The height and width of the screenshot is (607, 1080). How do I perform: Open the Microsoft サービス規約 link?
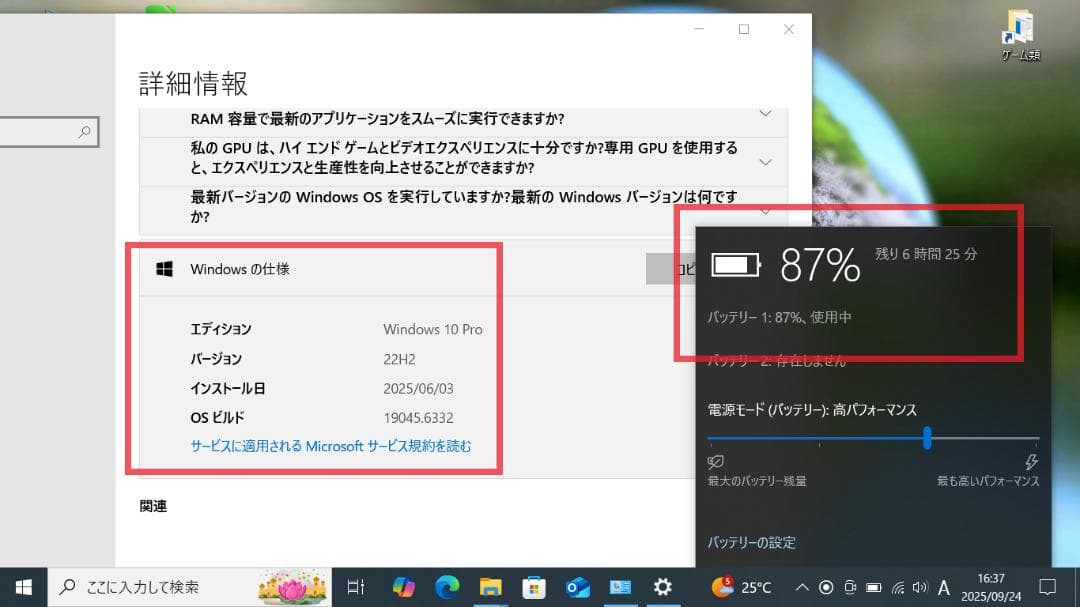point(331,446)
